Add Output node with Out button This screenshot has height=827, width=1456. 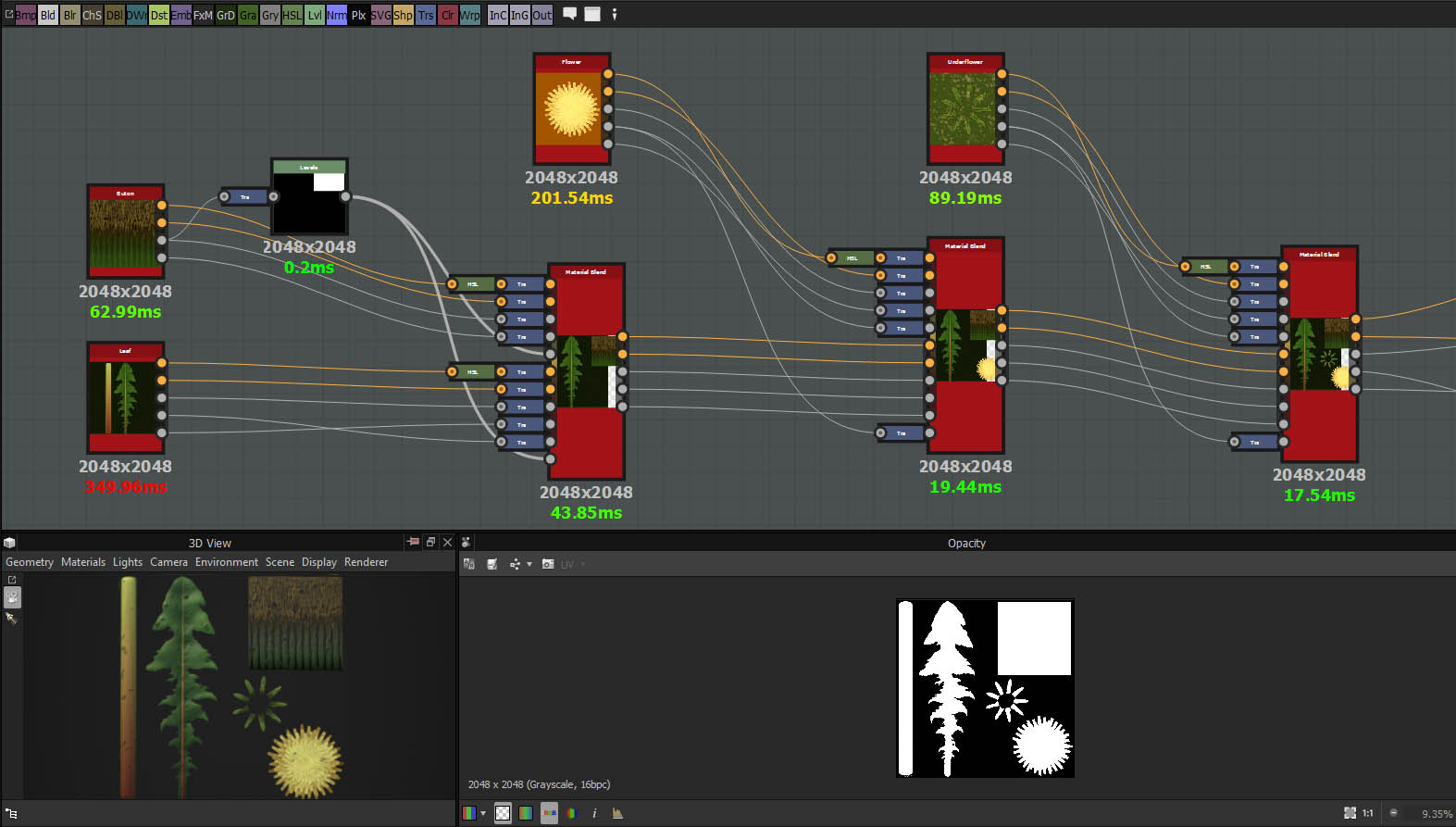(x=542, y=15)
